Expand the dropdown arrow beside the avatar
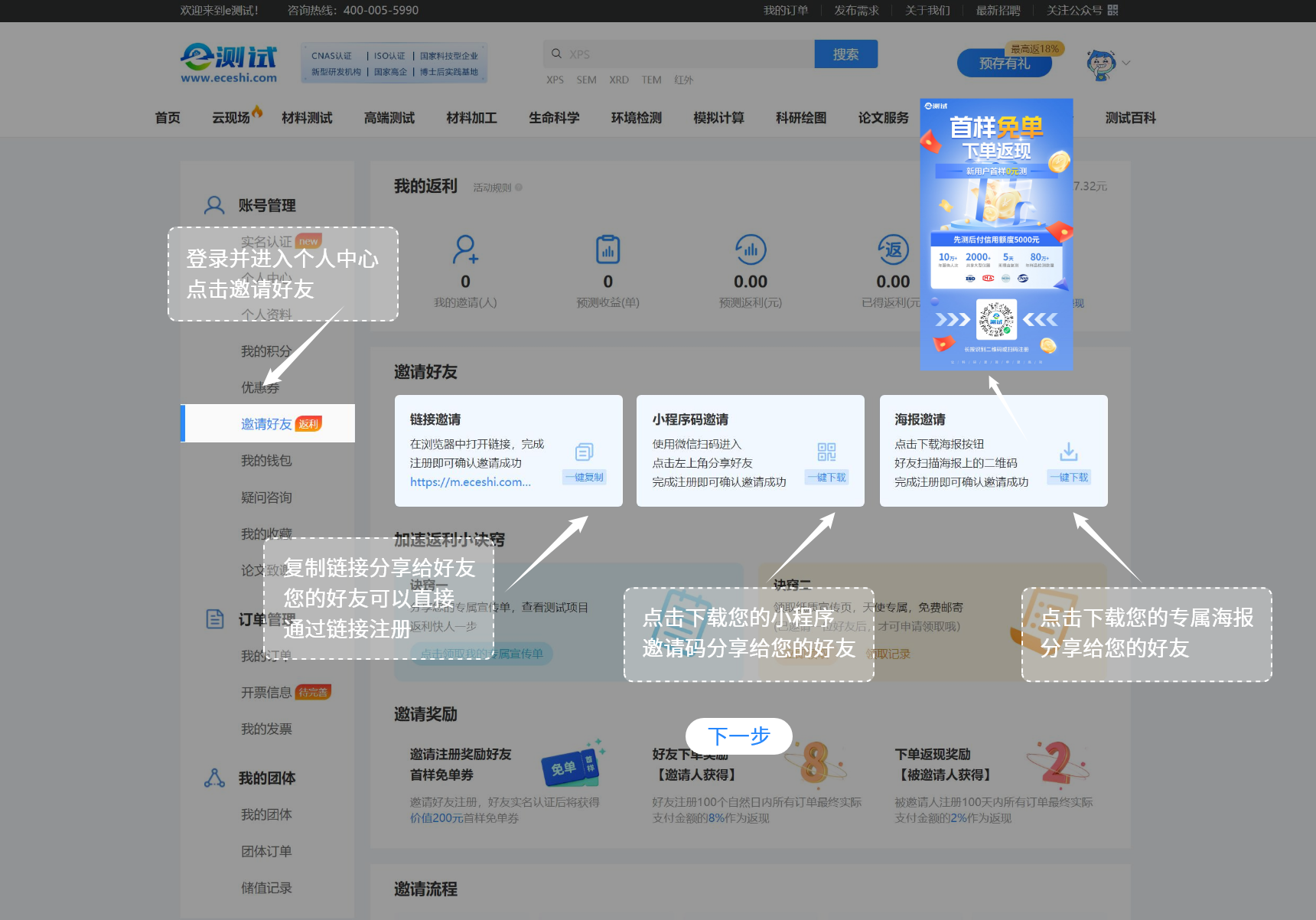Image resolution: width=1316 pixels, height=920 pixels. coord(1126,64)
